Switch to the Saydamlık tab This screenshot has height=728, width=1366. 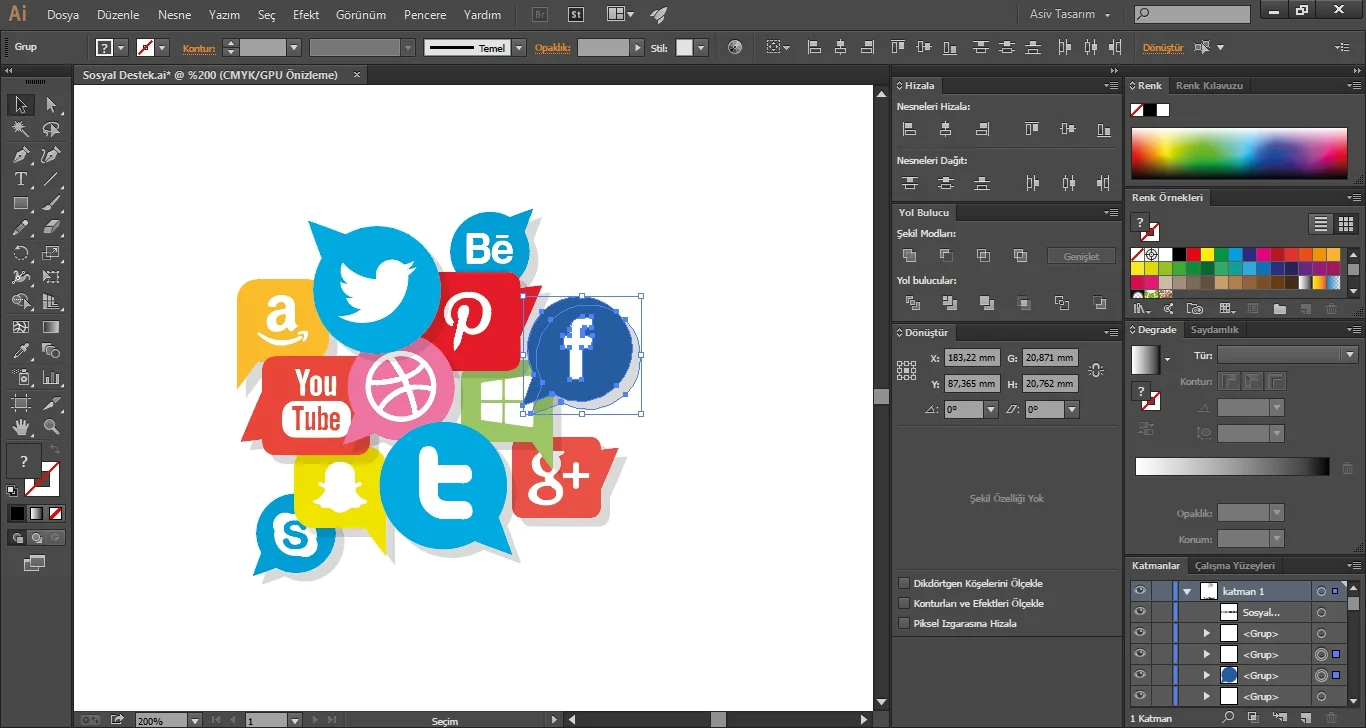tap(1215, 330)
